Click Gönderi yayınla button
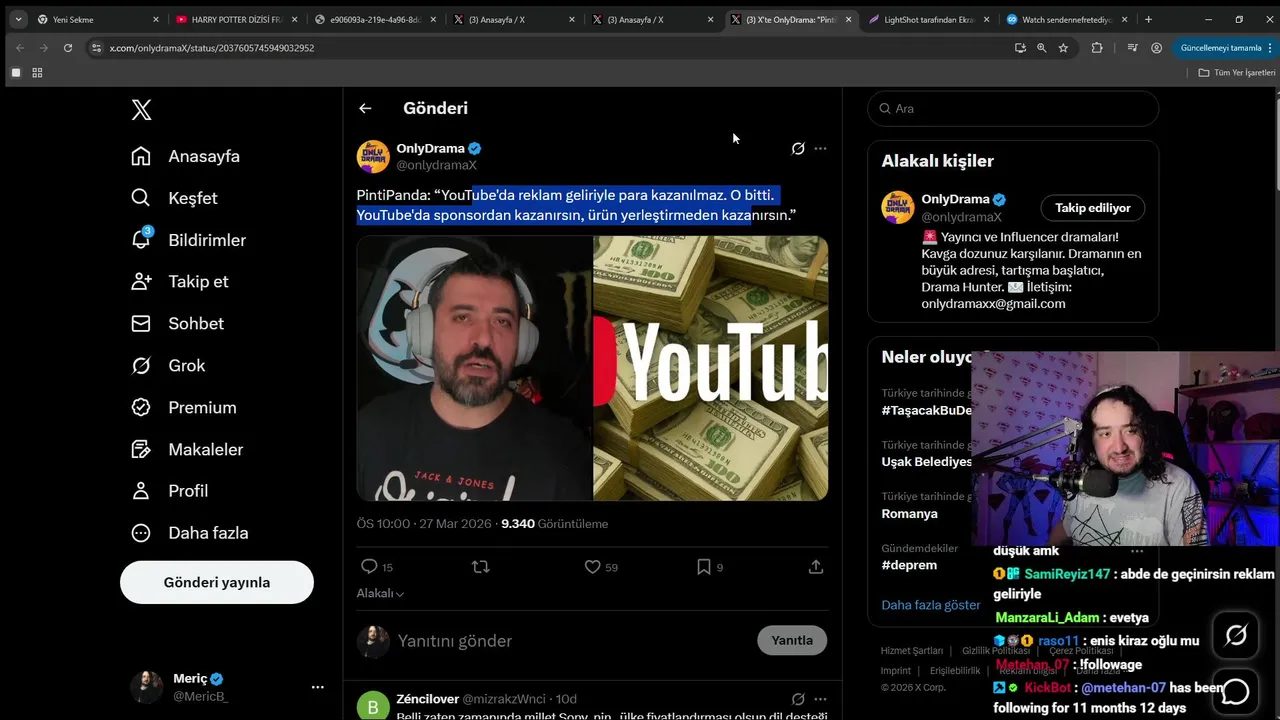This screenshot has width=1280, height=720. pyautogui.click(x=217, y=582)
